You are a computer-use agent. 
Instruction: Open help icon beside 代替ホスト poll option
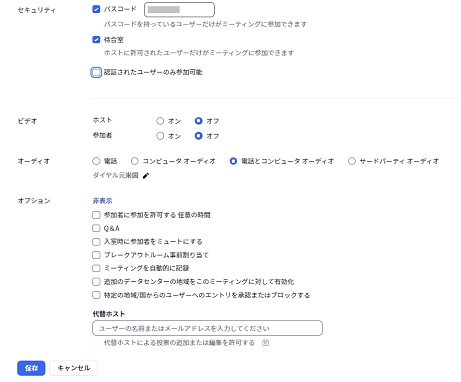(x=265, y=343)
